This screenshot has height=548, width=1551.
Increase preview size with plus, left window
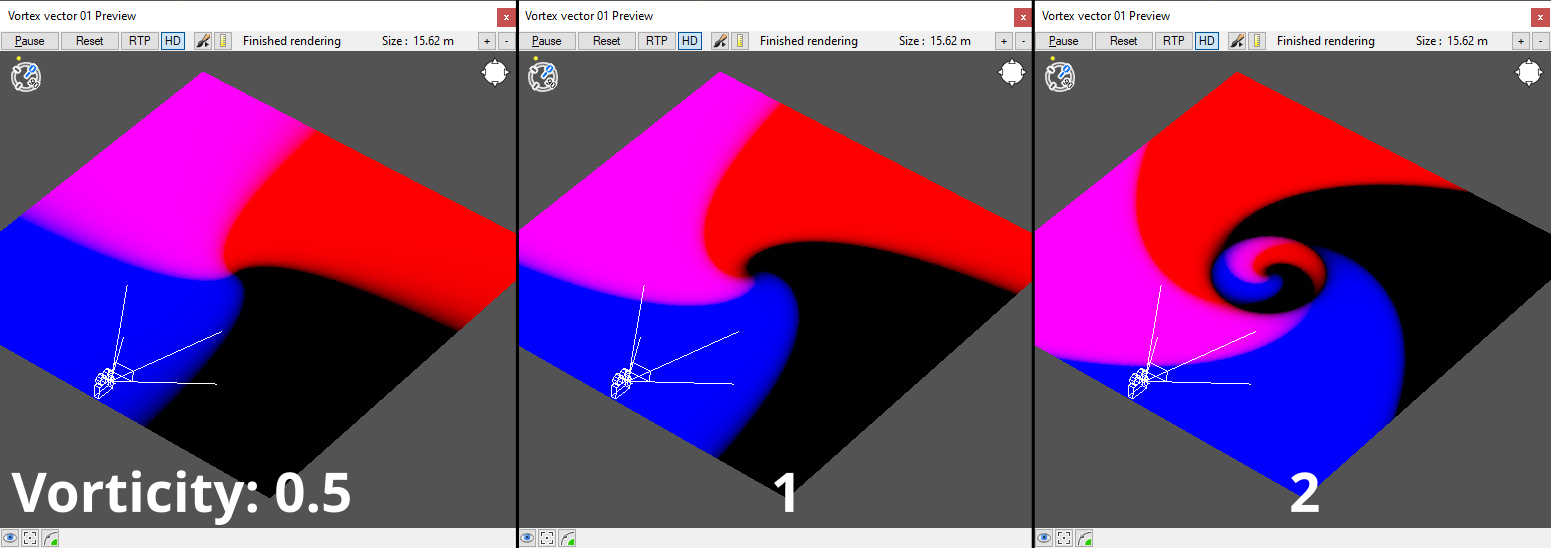(487, 41)
